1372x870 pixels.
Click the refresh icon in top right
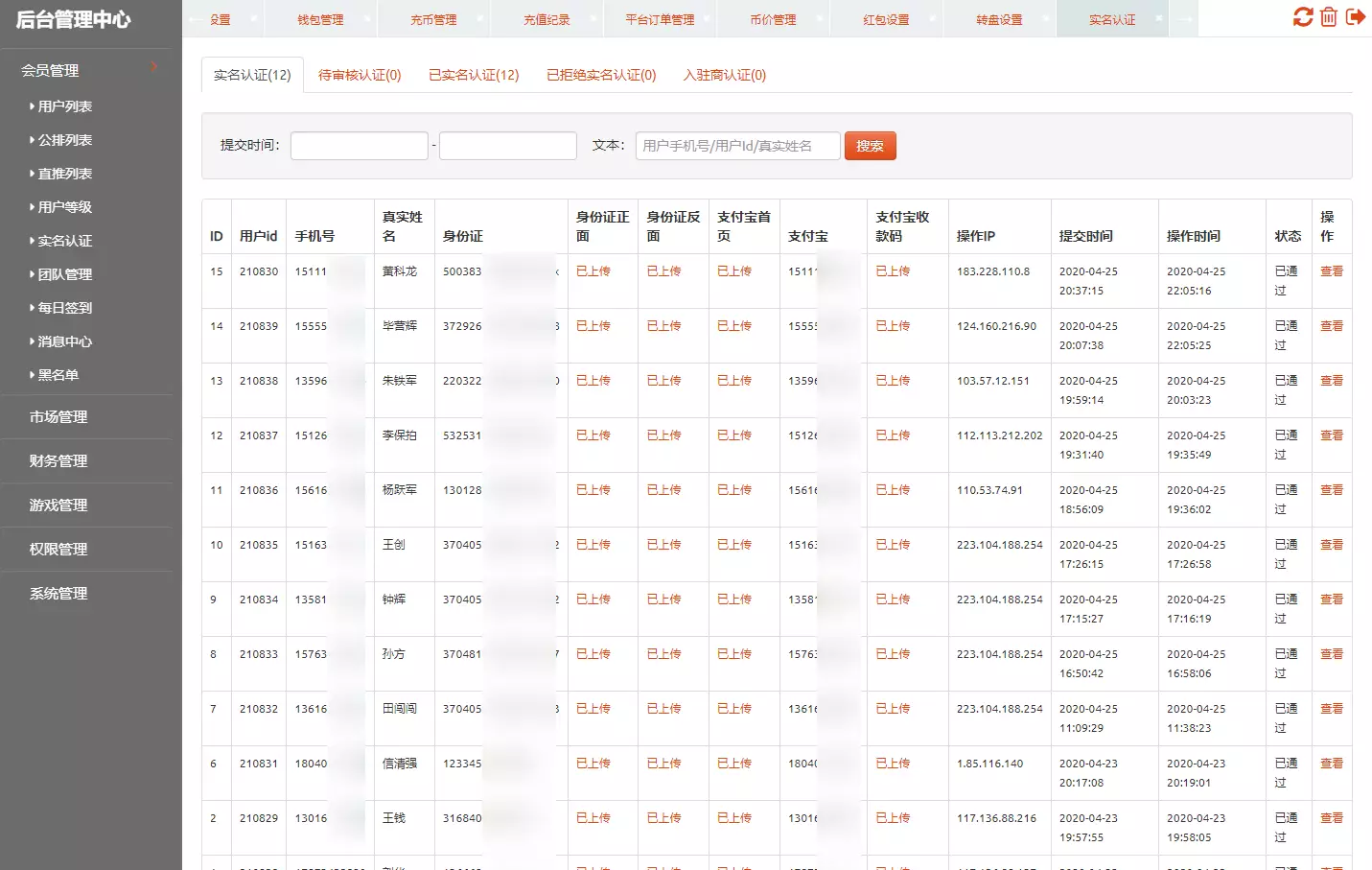coord(1303,17)
